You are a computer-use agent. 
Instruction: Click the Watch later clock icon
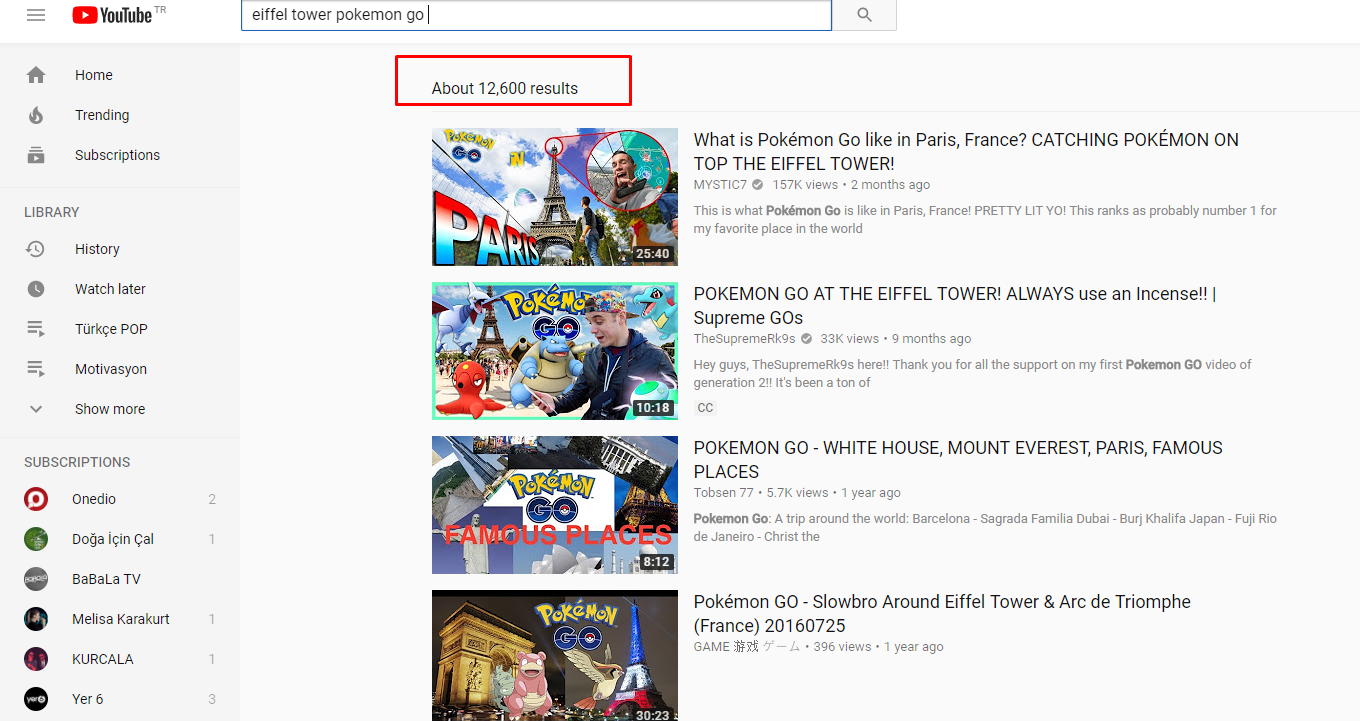pos(36,289)
